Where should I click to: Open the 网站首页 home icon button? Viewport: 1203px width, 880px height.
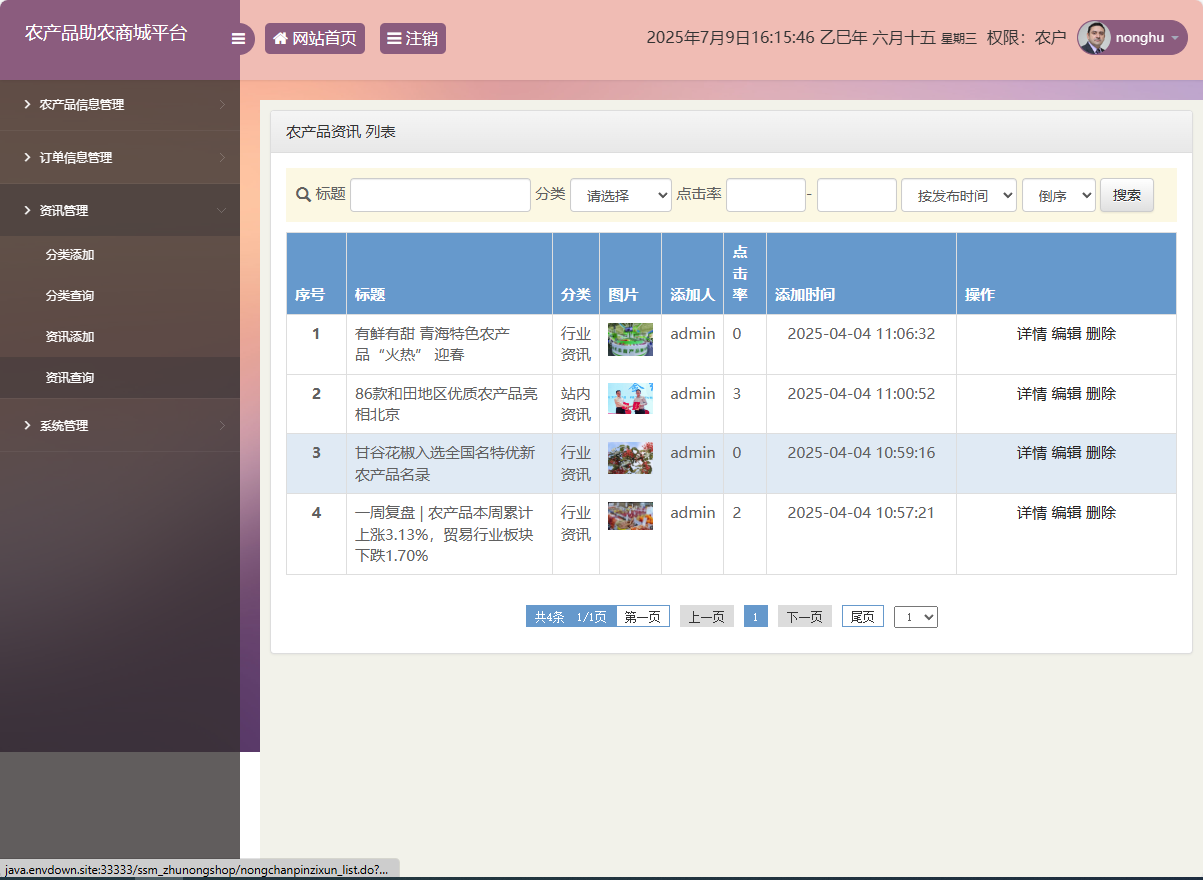pos(314,38)
